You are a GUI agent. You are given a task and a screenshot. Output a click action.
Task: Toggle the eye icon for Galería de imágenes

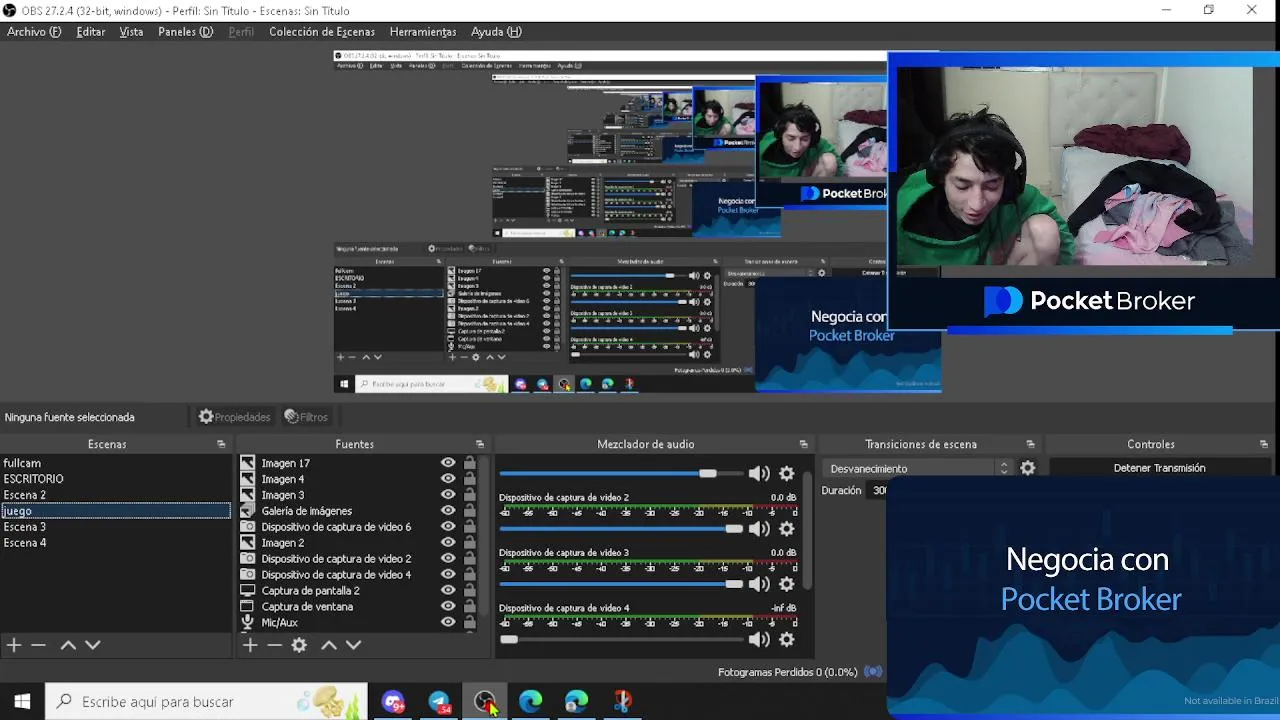point(448,511)
